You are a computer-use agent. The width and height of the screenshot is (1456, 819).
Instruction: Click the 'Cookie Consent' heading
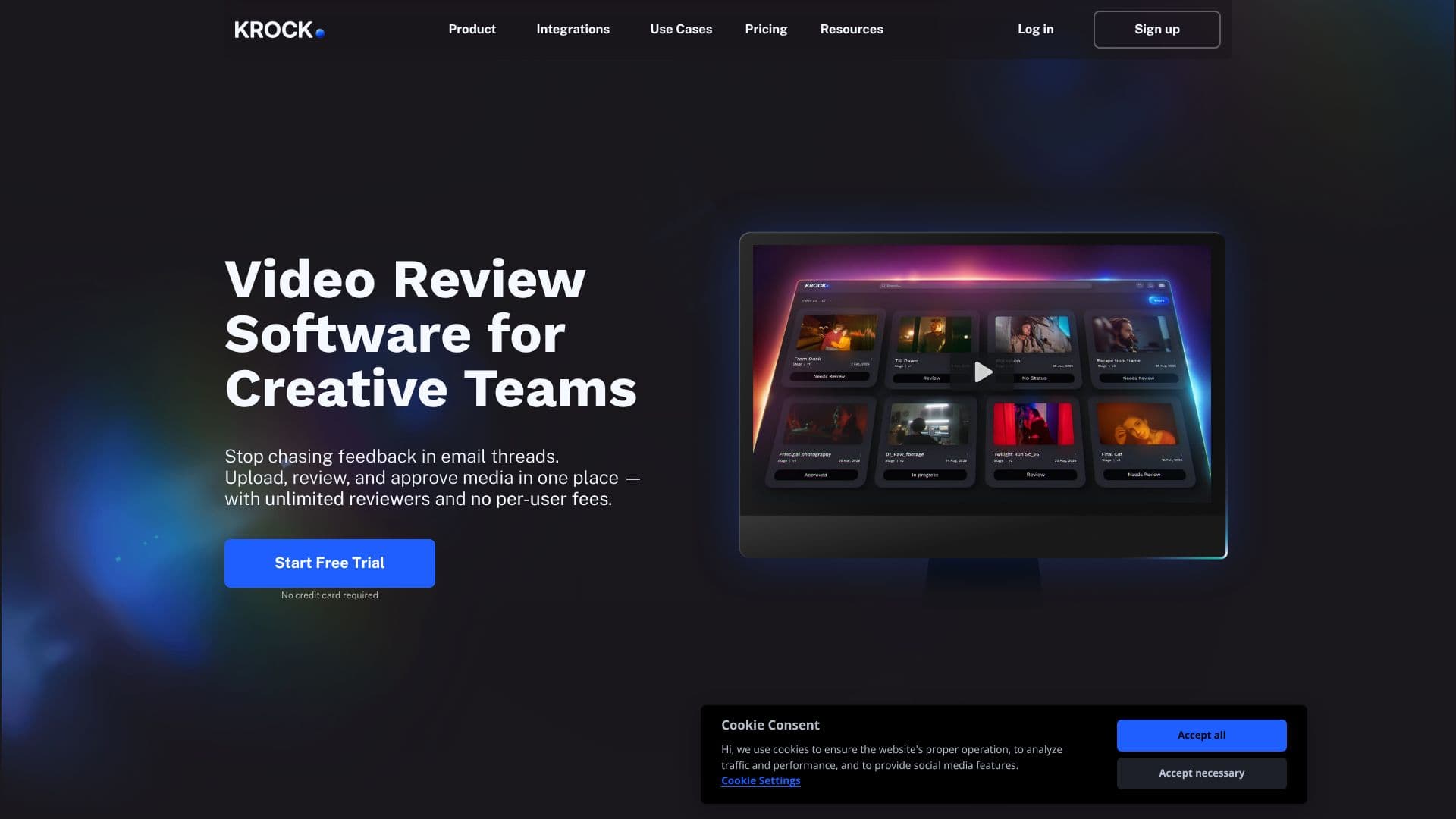point(770,725)
